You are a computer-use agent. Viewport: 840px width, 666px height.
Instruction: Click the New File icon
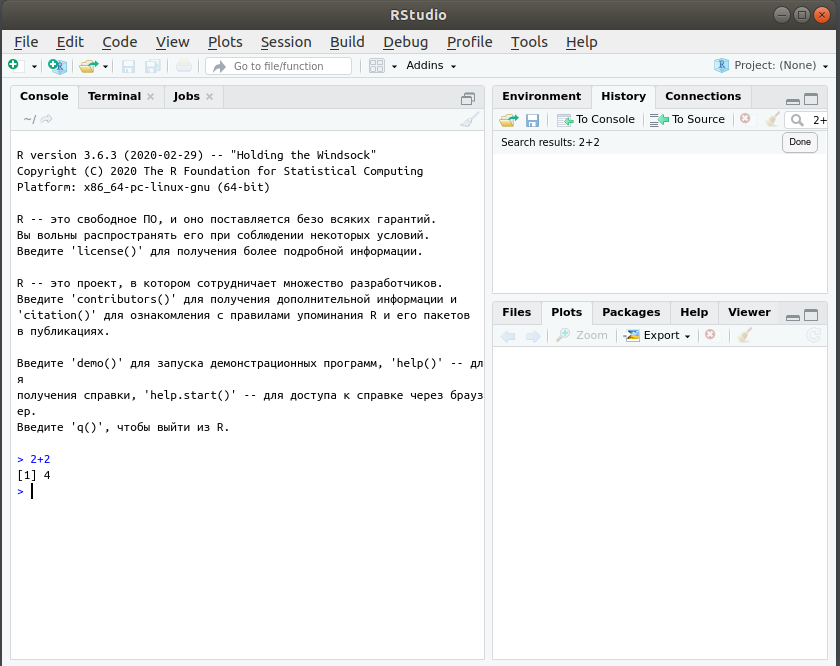pyautogui.click(x=13, y=65)
